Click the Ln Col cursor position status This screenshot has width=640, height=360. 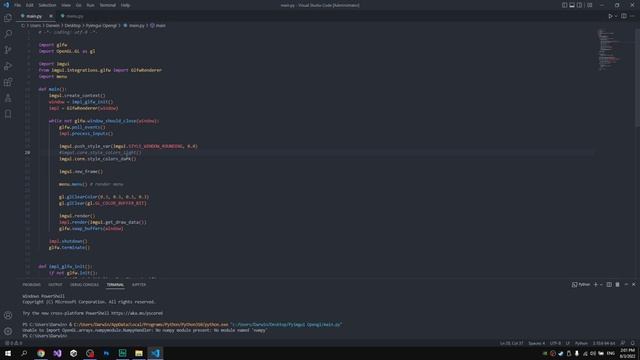511,343
